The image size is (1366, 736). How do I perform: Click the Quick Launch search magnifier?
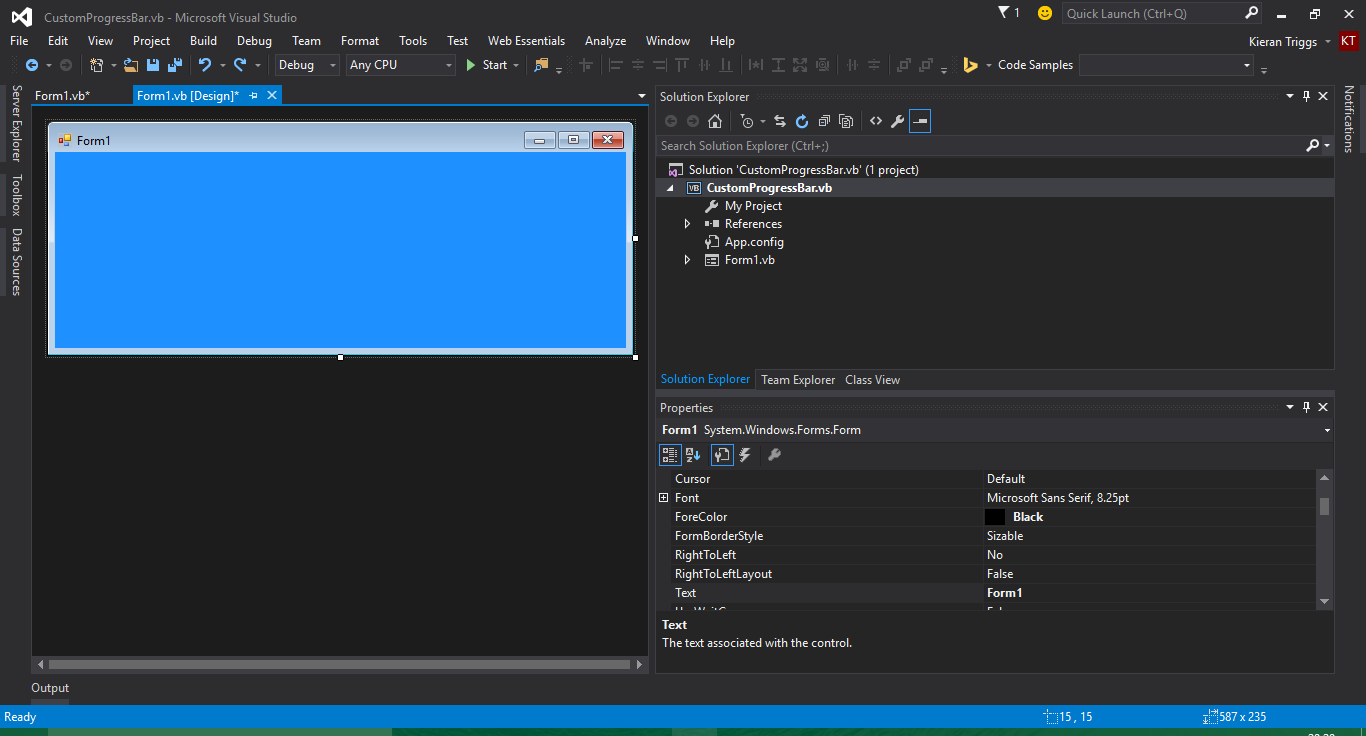1251,13
